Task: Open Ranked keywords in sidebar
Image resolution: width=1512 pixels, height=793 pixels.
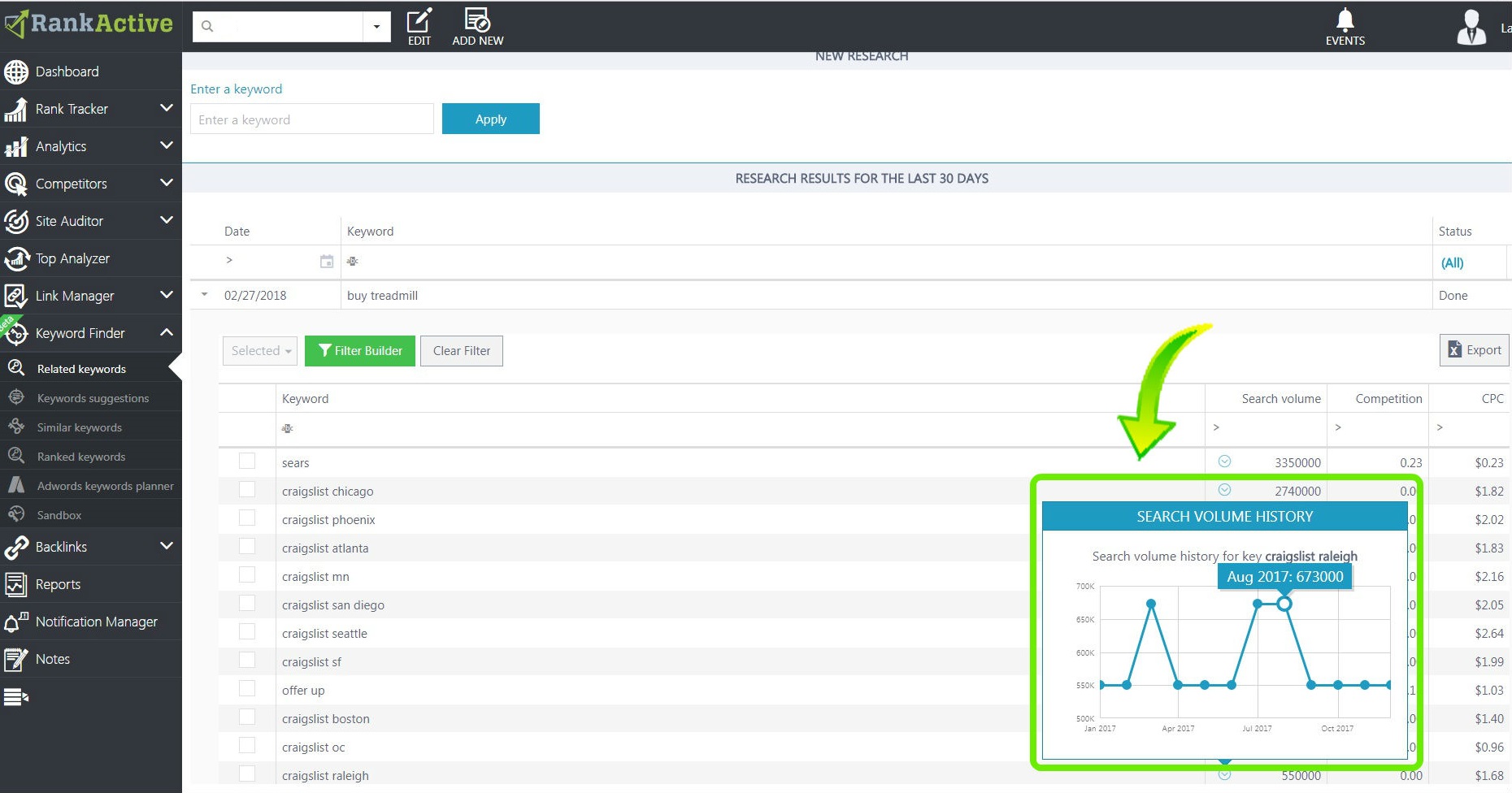Action: click(81, 457)
